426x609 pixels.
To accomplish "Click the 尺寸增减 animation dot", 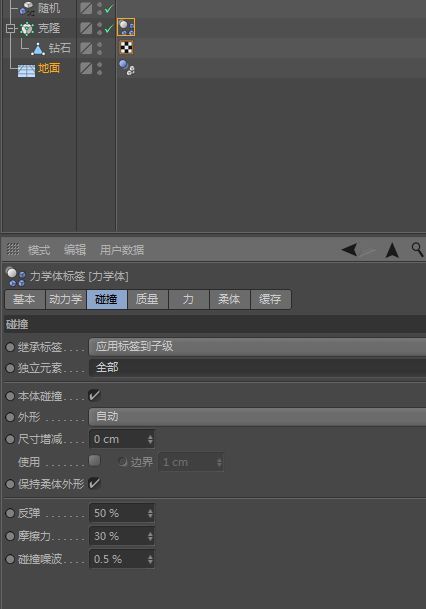I will tap(10, 439).
